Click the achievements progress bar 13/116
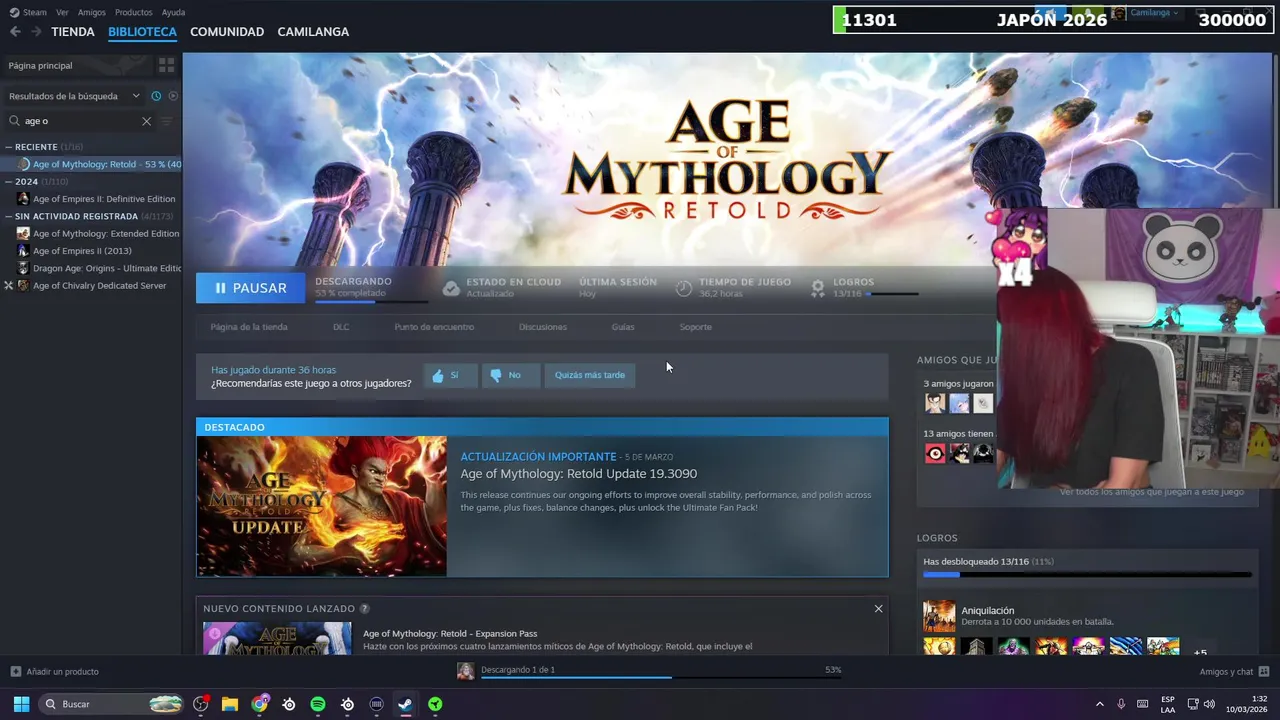Viewport: 1280px width, 720px height. pyautogui.click(x=1087, y=575)
